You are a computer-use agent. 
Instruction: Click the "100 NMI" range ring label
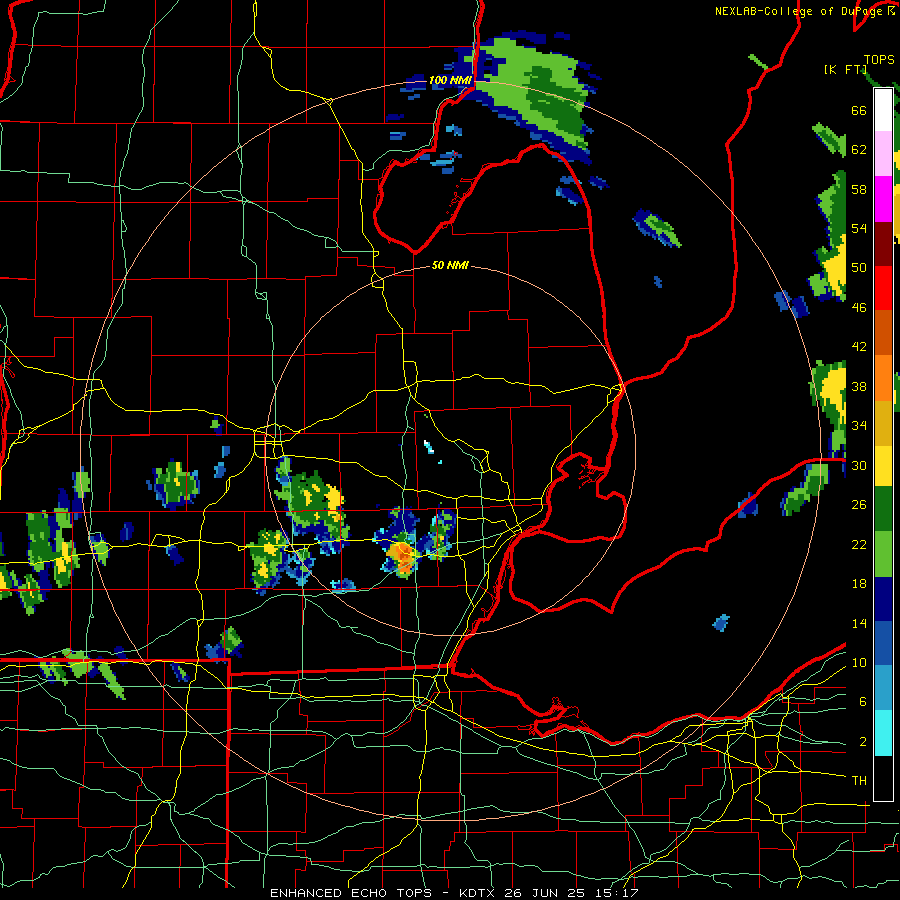click(450, 80)
